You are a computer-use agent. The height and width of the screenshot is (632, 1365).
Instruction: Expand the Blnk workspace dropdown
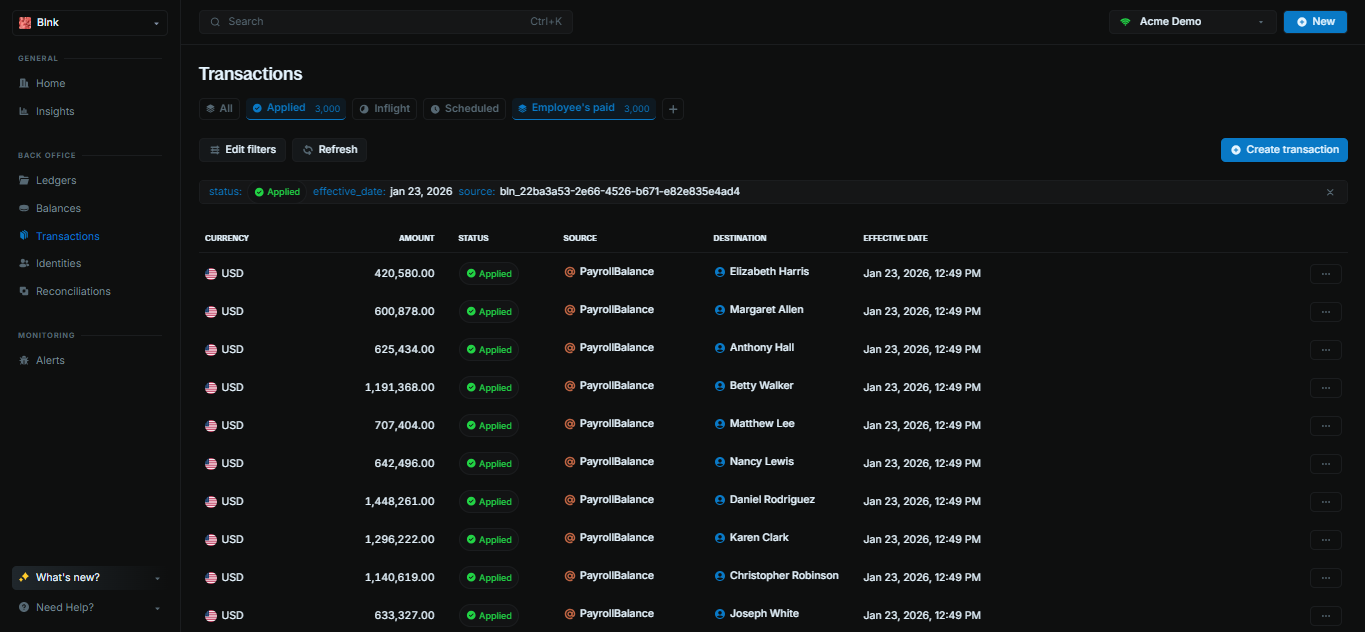coord(90,23)
